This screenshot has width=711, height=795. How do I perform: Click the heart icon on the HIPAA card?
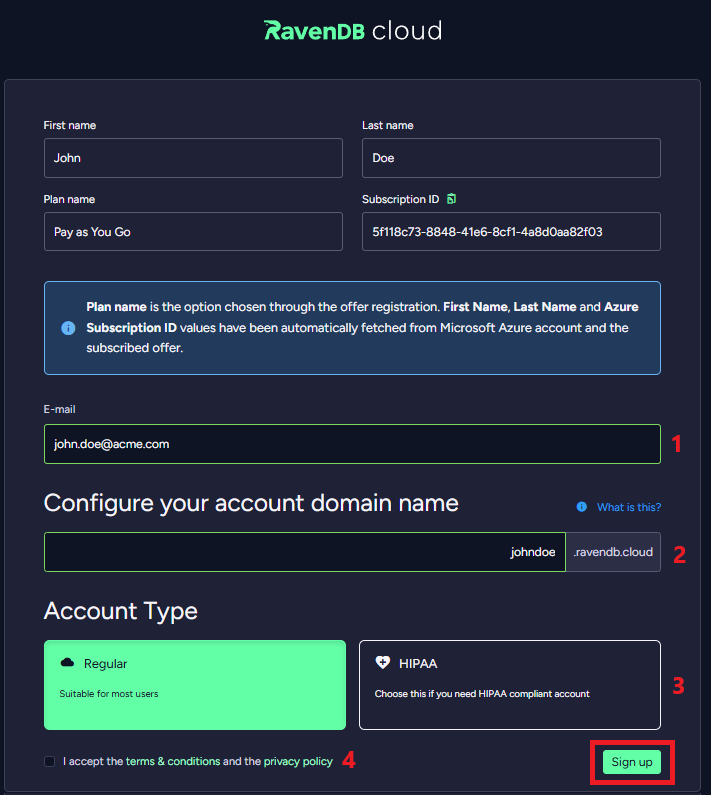383,662
